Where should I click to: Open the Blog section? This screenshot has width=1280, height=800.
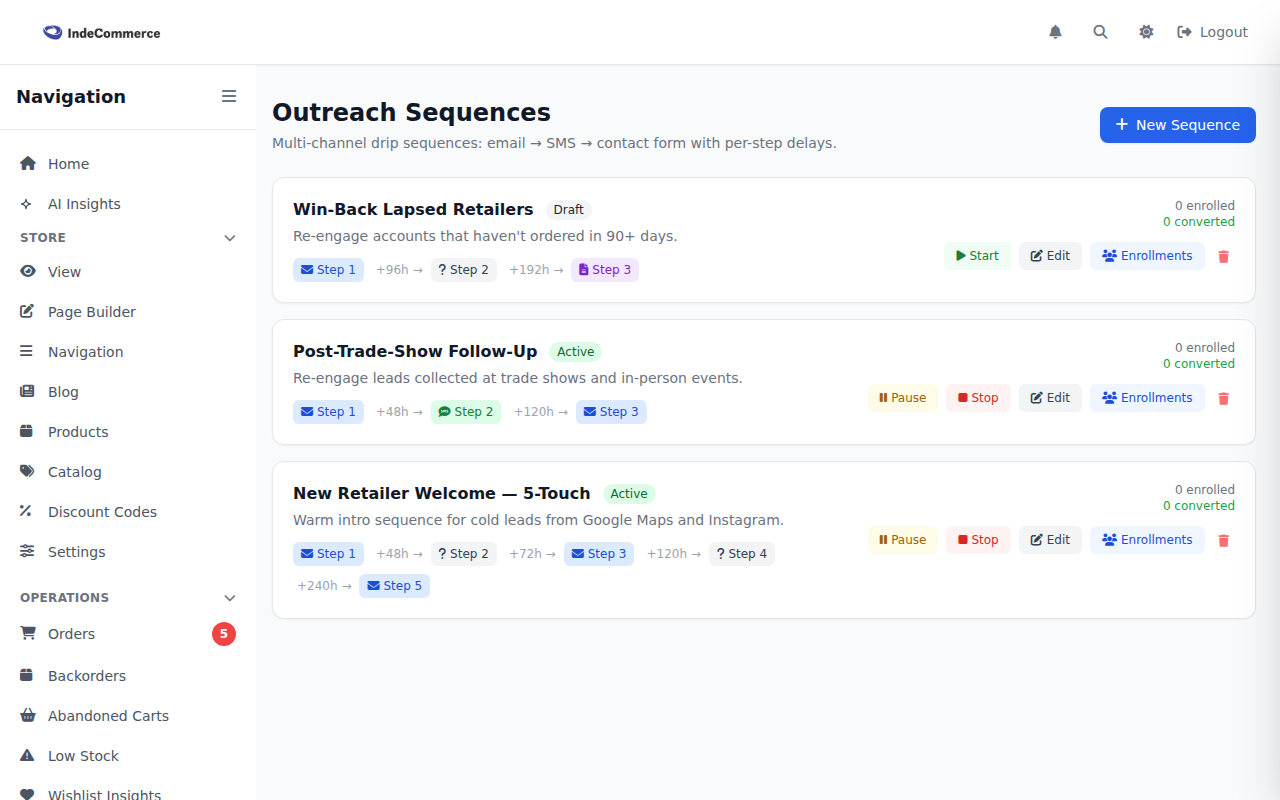(x=128, y=392)
